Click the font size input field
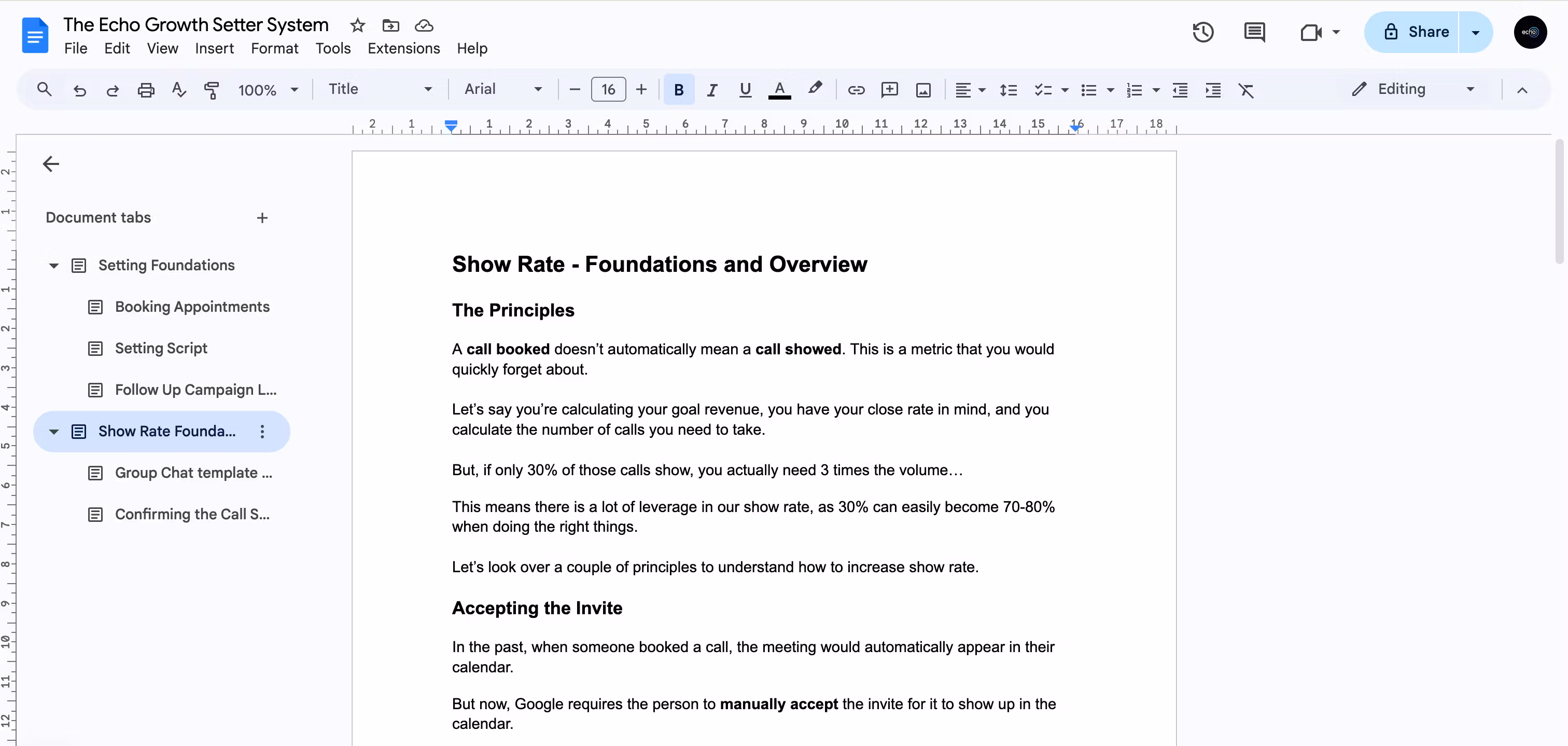 [x=608, y=90]
